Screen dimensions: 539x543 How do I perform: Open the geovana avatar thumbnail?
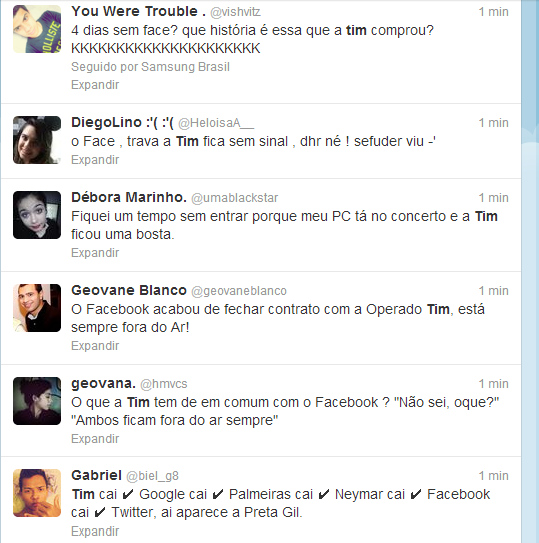[x=37, y=401]
